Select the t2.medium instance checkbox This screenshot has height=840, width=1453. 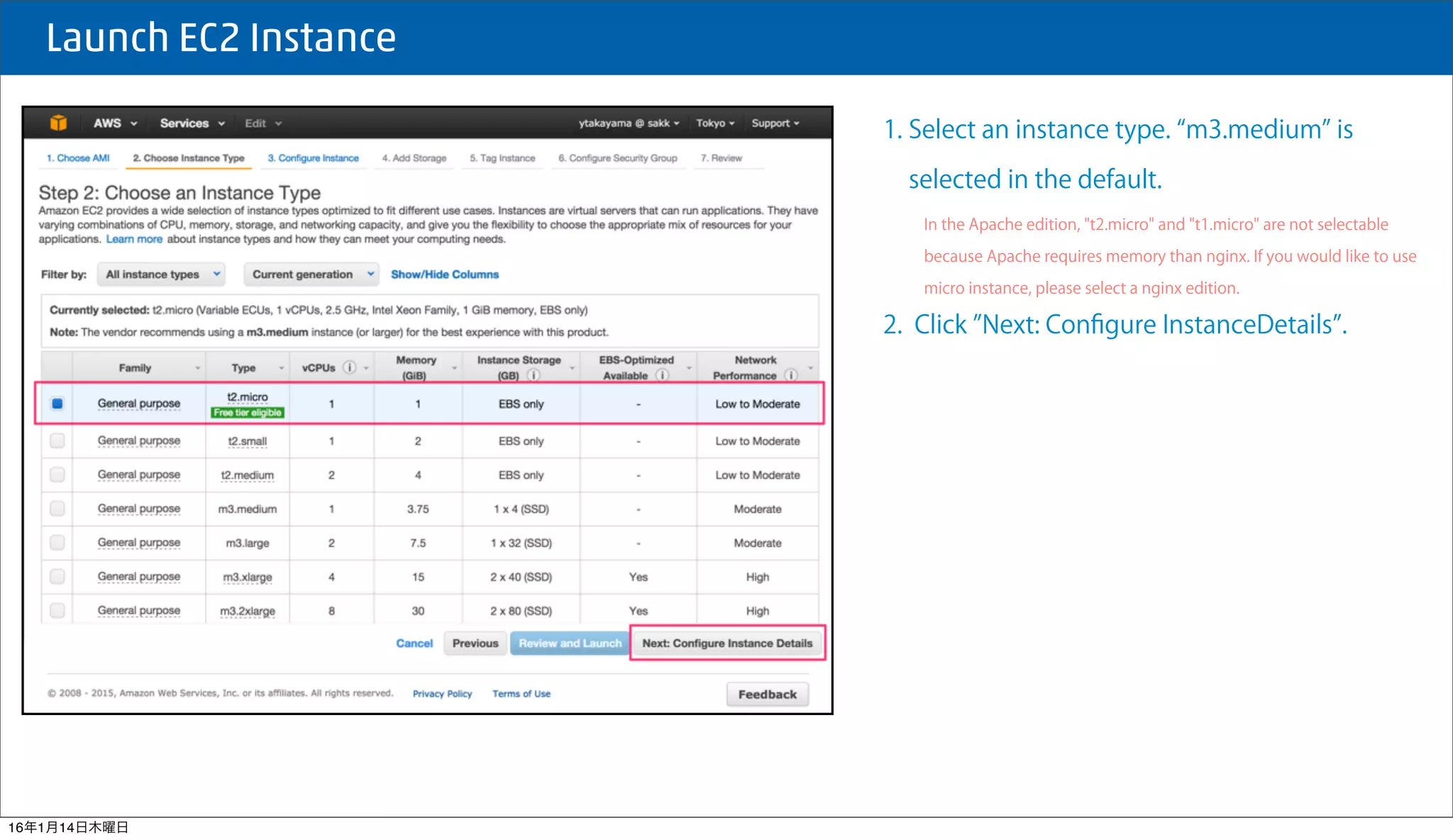coord(57,475)
